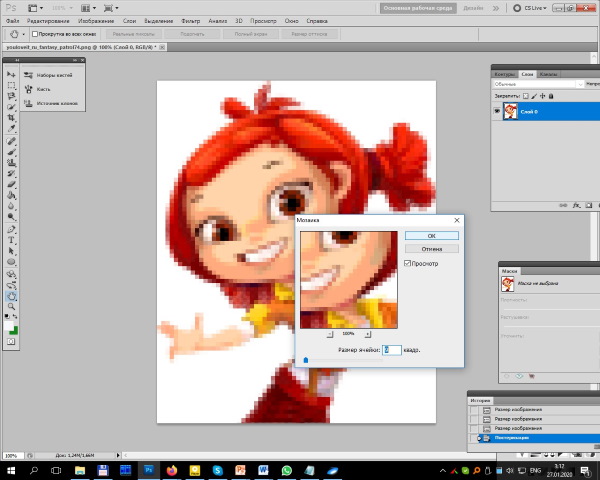
Task: Open the status bar info arrow
Action: pyautogui.click(x=118, y=455)
